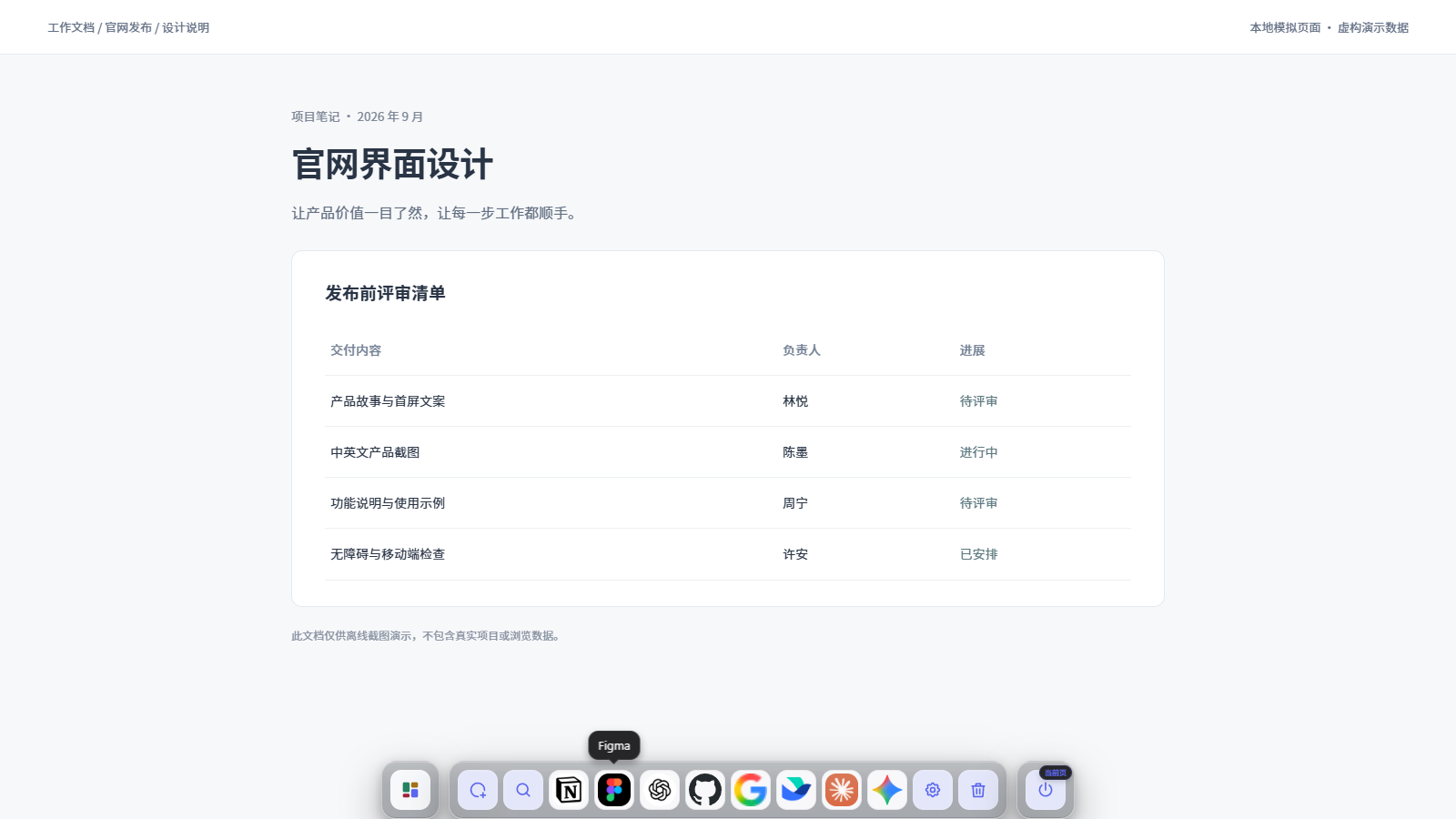Launch the Gemini sparkle icon in dock
The image size is (1456, 819).
click(x=887, y=790)
